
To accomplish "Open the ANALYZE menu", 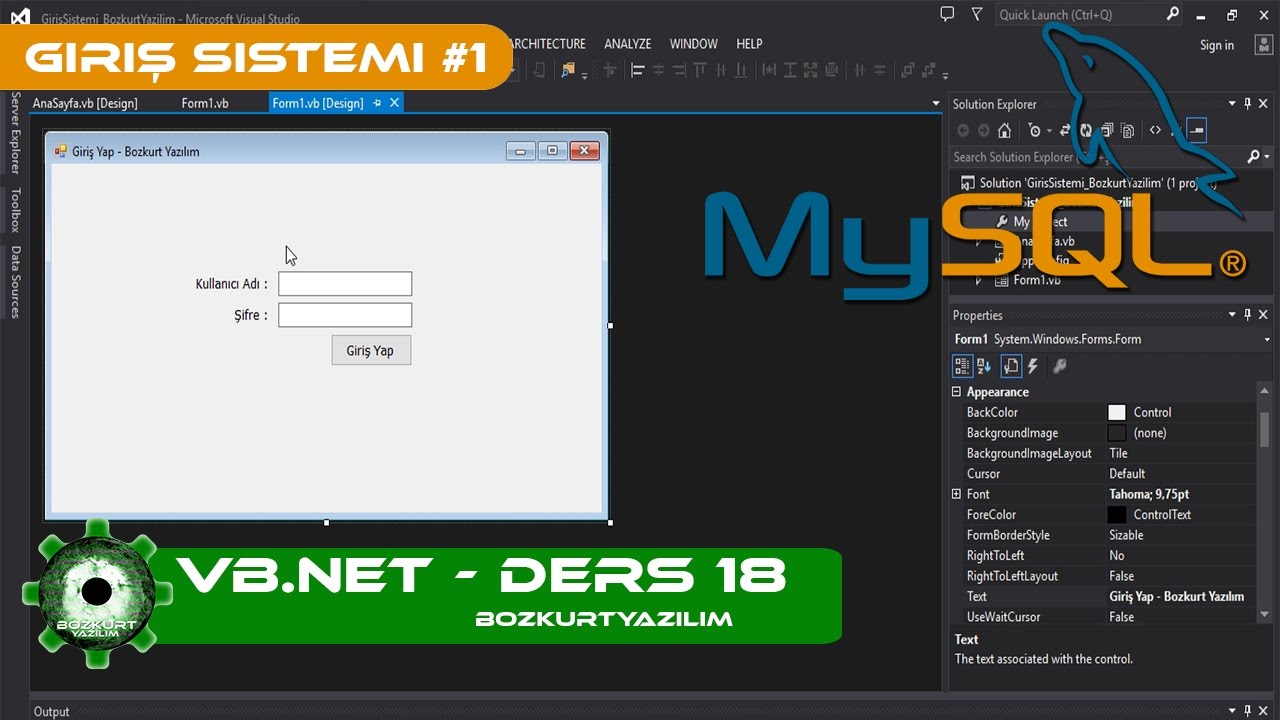I will pos(627,44).
